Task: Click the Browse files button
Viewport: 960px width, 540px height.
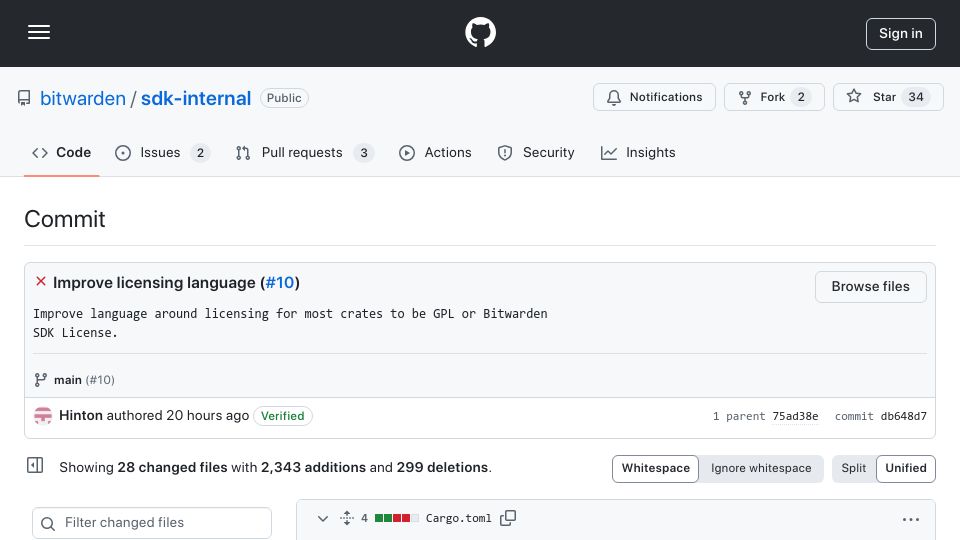Action: point(870,287)
